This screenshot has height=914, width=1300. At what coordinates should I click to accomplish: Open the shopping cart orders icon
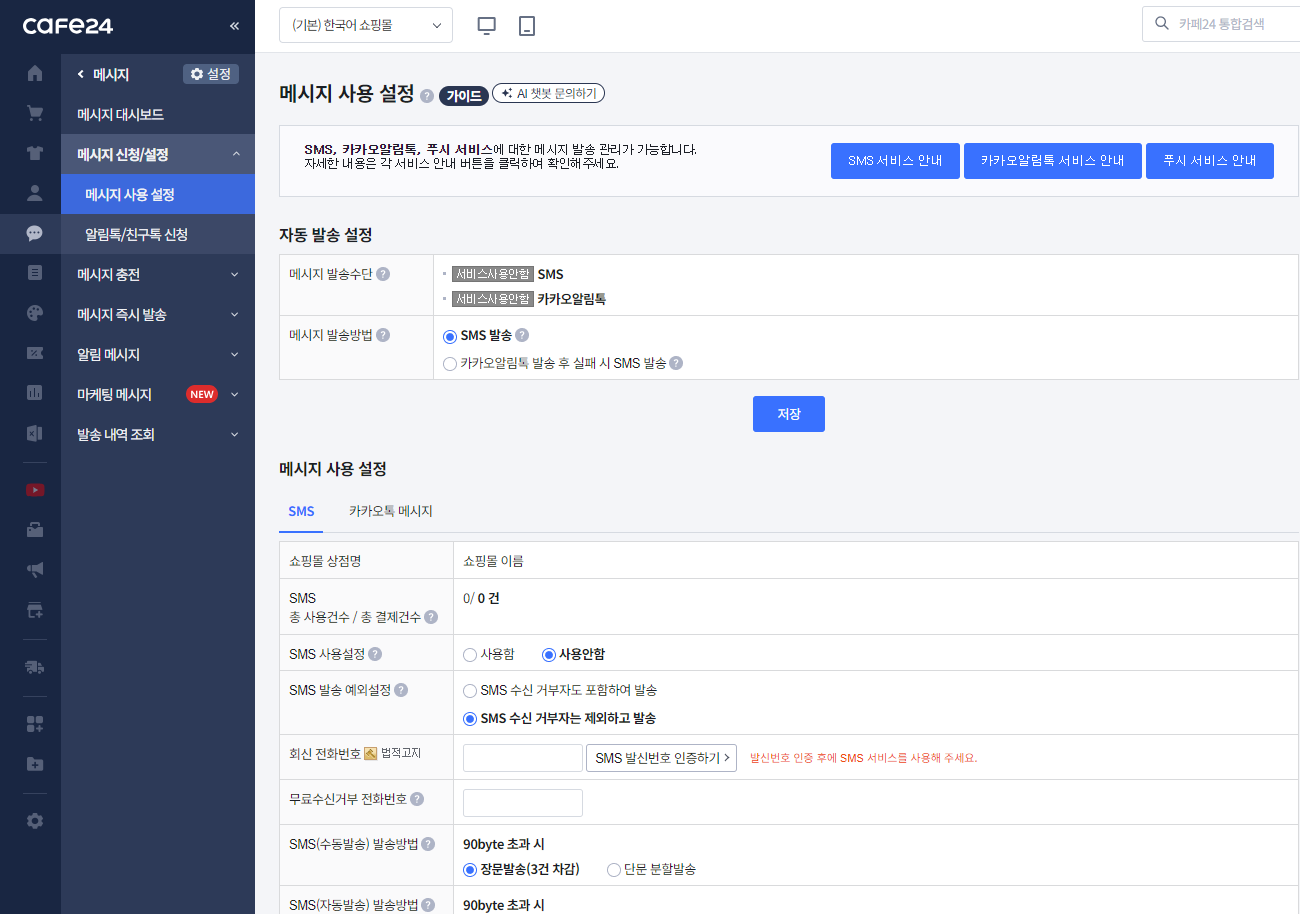click(35, 113)
